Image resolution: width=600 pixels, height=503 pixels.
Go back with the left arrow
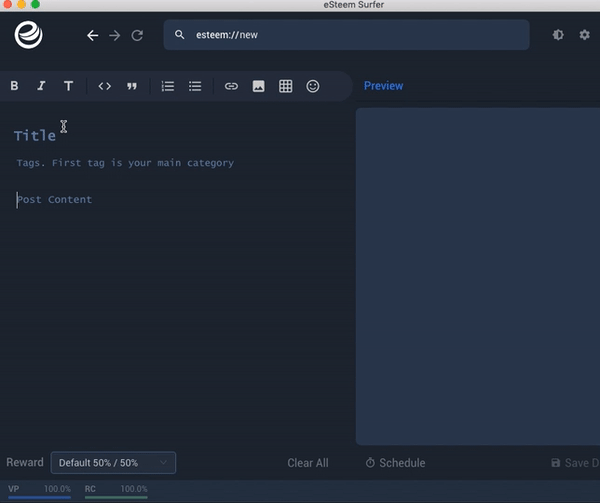(92, 36)
